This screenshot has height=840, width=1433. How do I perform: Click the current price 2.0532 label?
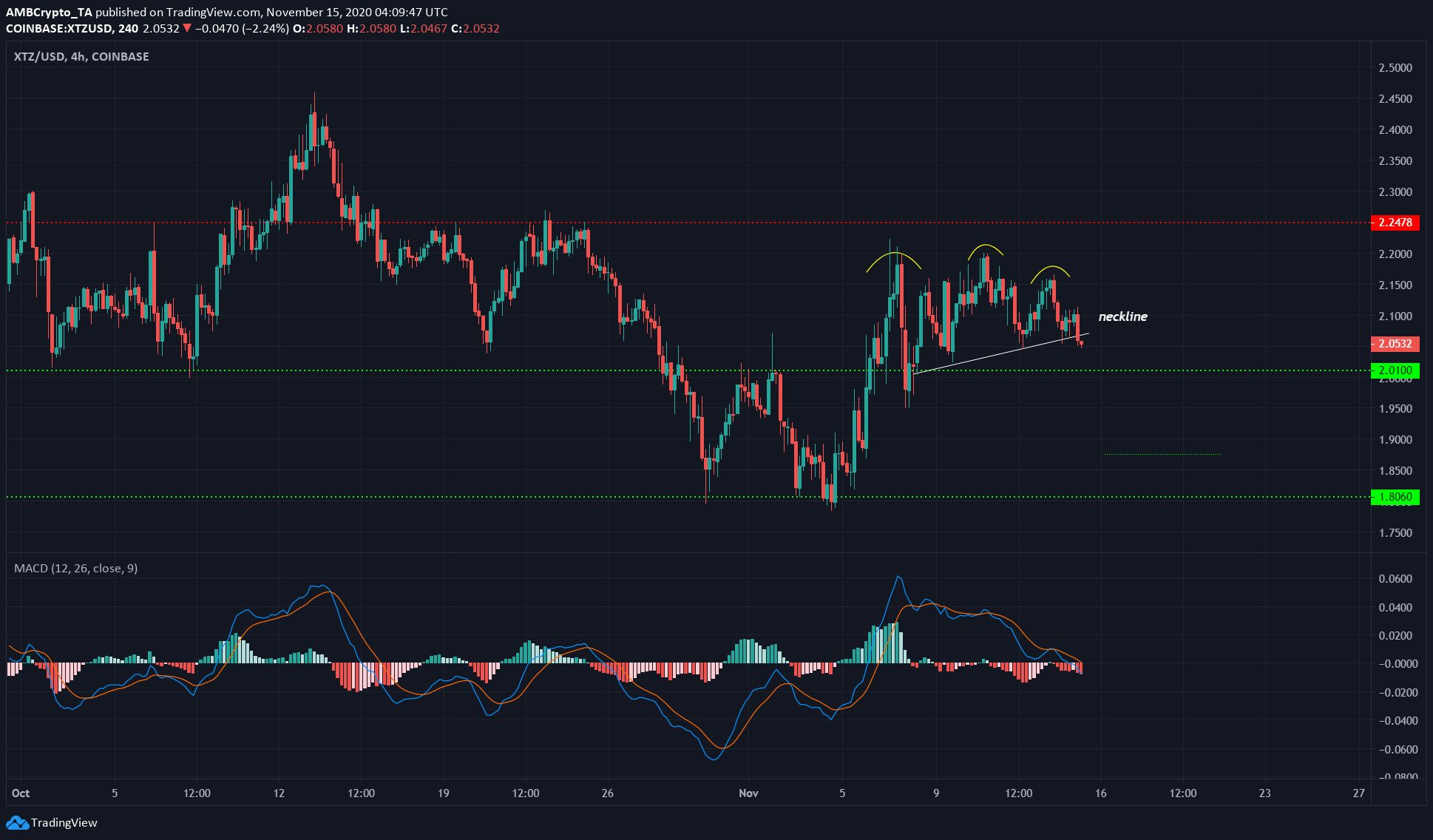pos(1395,344)
